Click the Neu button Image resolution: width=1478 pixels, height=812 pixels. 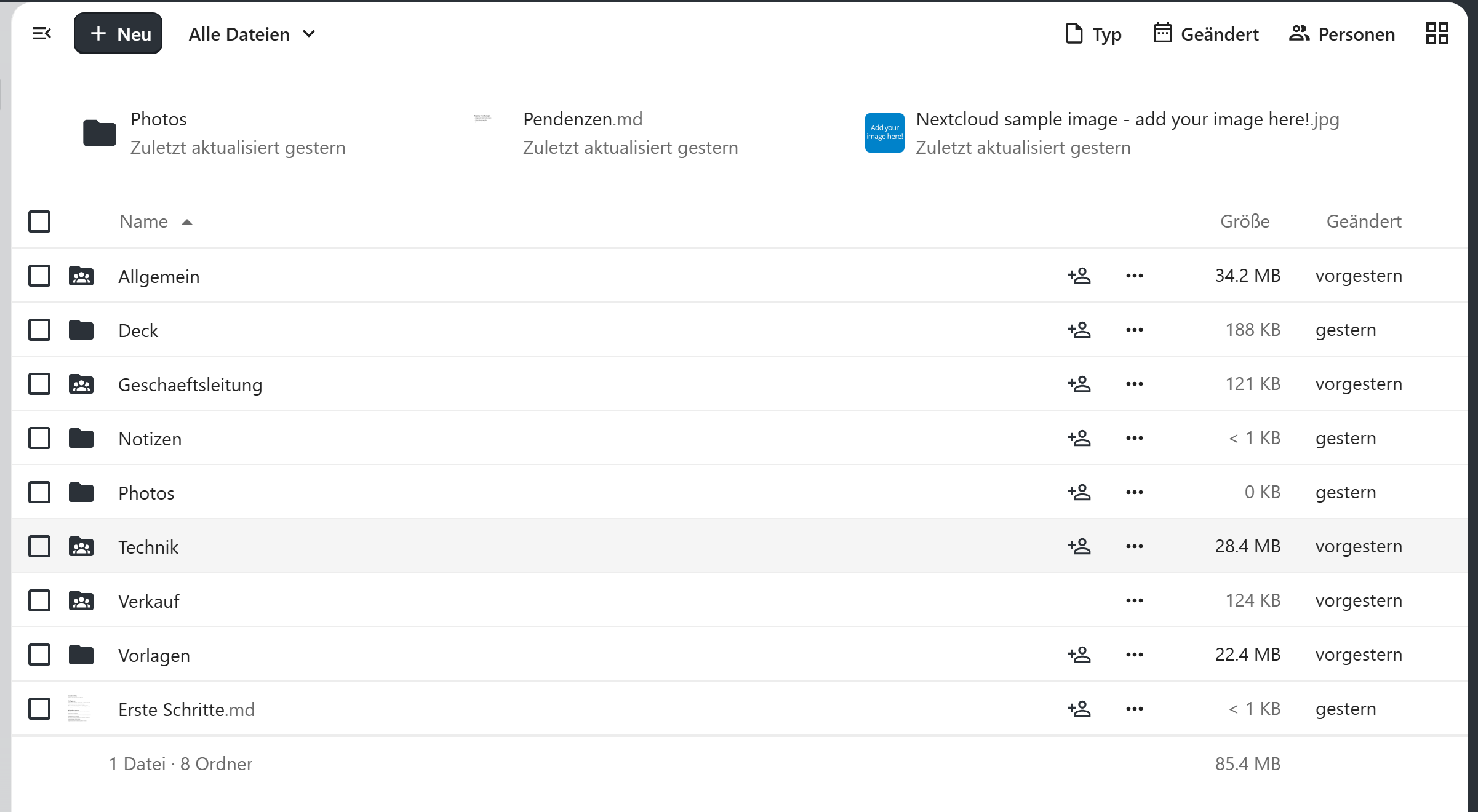(x=118, y=33)
